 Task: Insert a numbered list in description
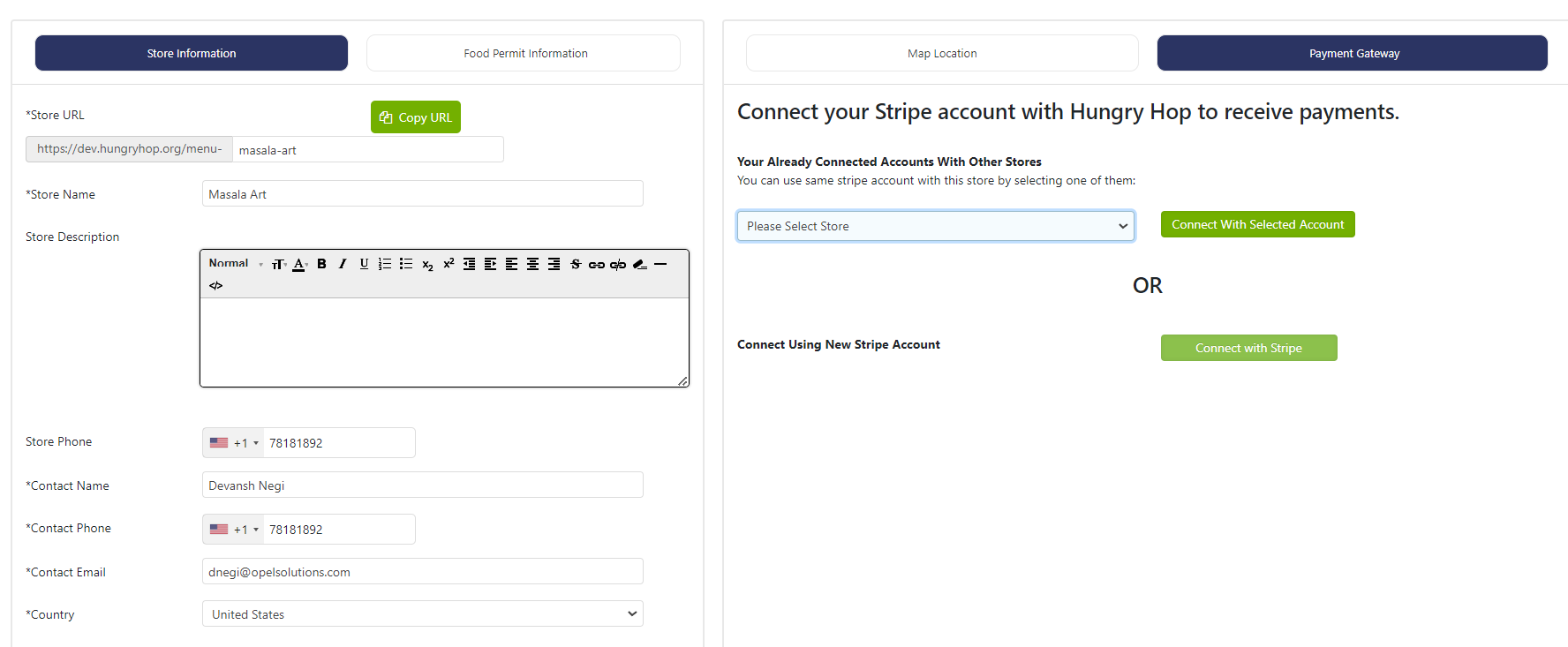385,264
